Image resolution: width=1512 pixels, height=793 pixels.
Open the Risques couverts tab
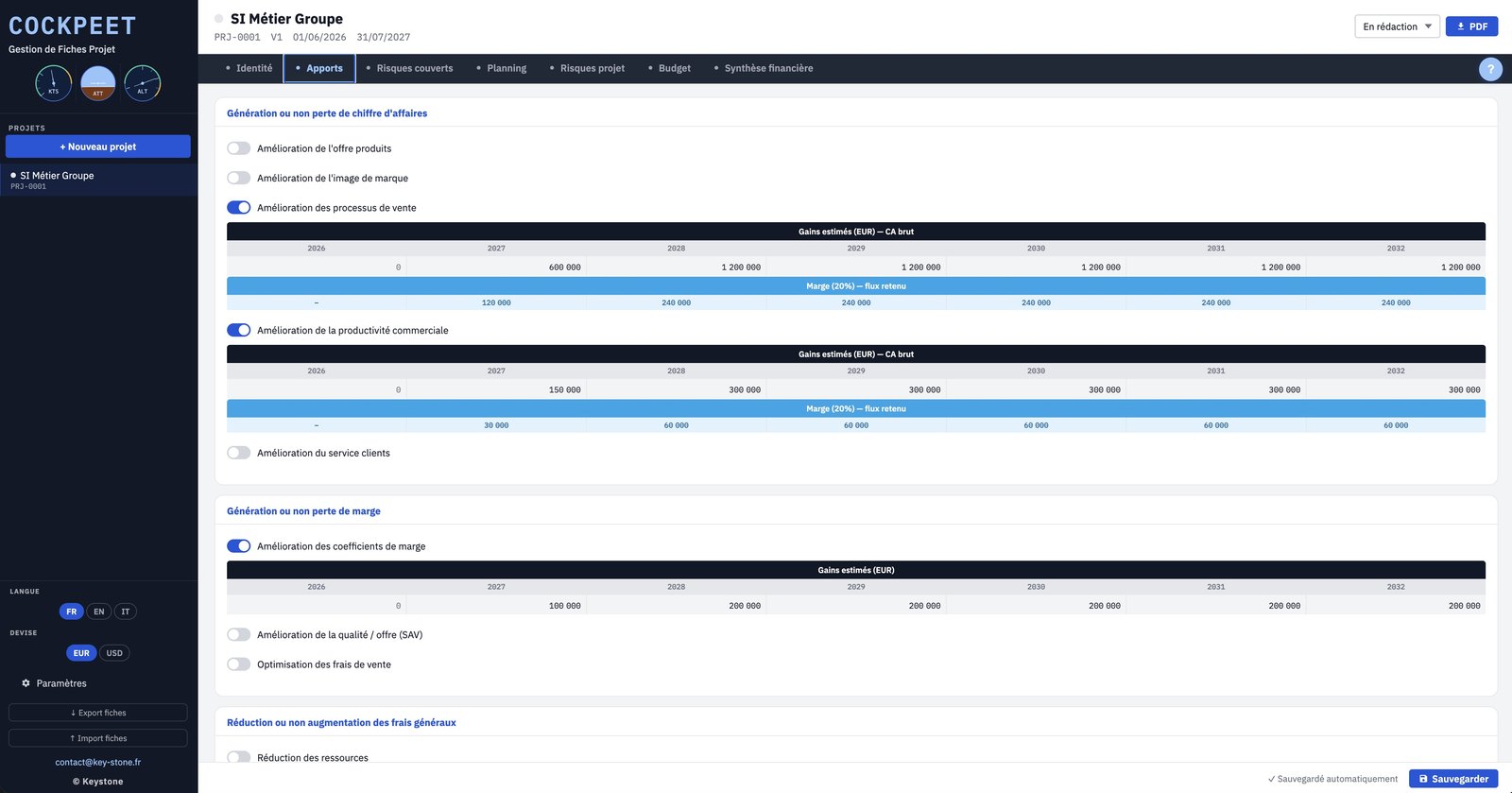coord(409,68)
